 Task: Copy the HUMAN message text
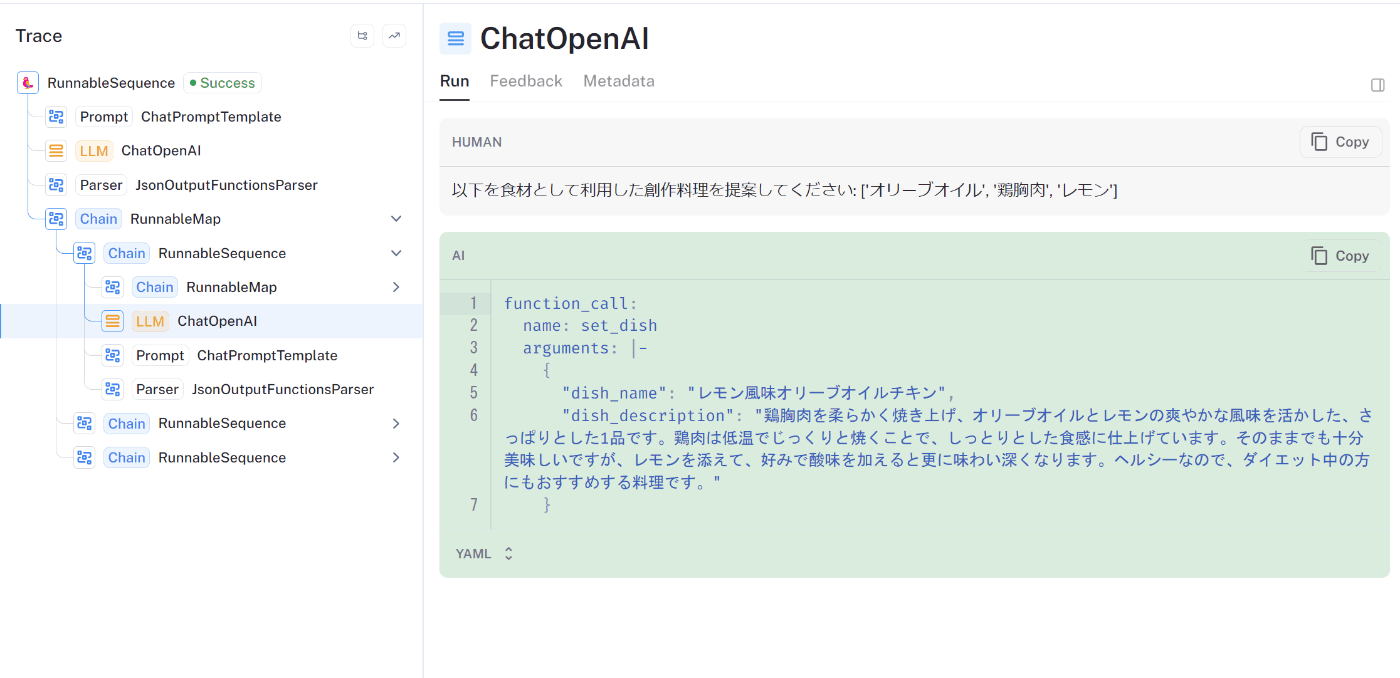pyautogui.click(x=1341, y=142)
